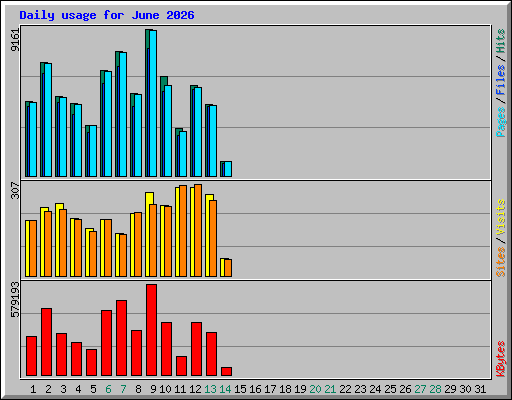Click green day label 28
This screenshot has width=512, height=400.
tap(435, 389)
